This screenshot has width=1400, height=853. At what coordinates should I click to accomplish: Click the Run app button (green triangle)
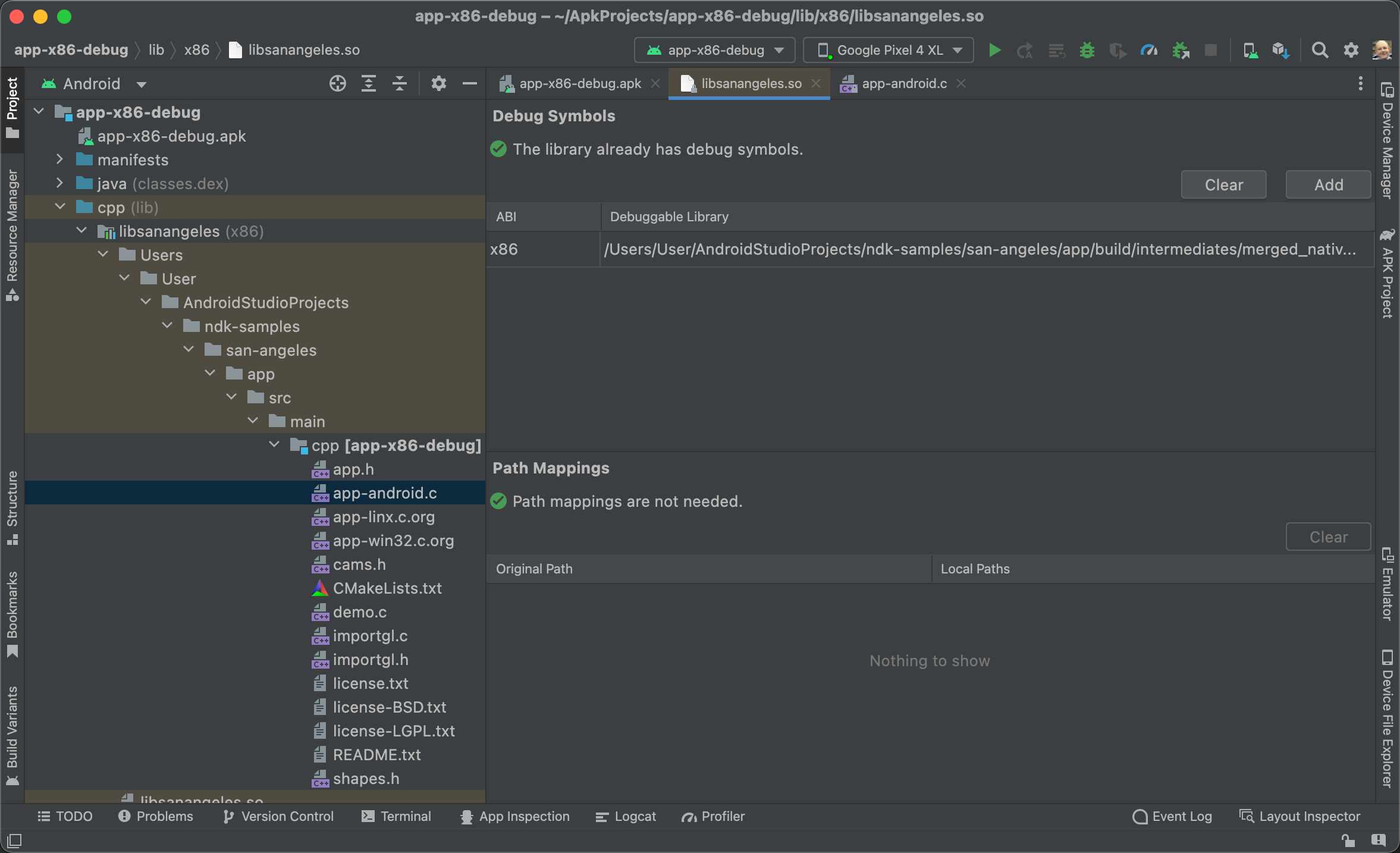coord(994,49)
